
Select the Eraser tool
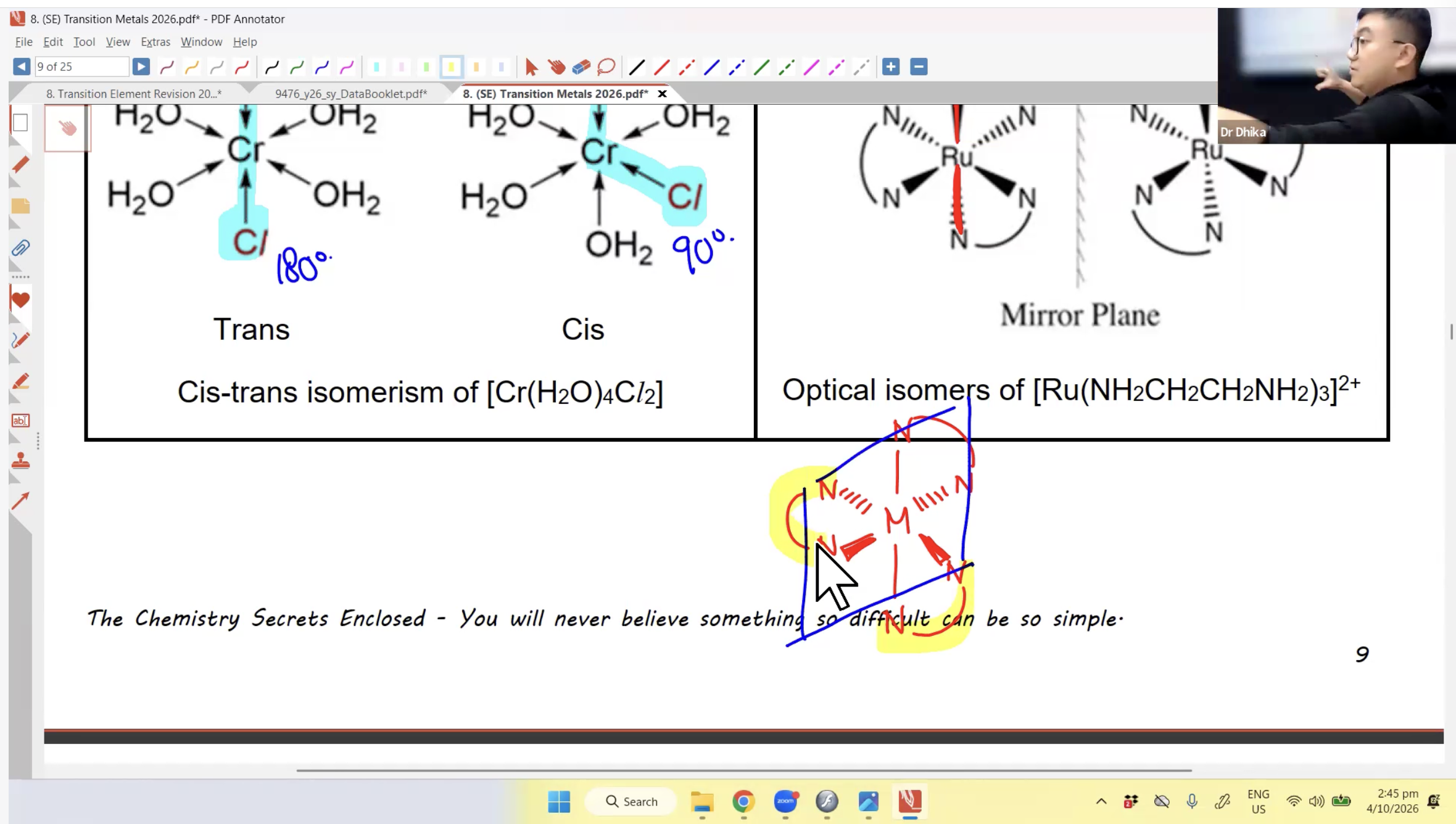point(581,67)
